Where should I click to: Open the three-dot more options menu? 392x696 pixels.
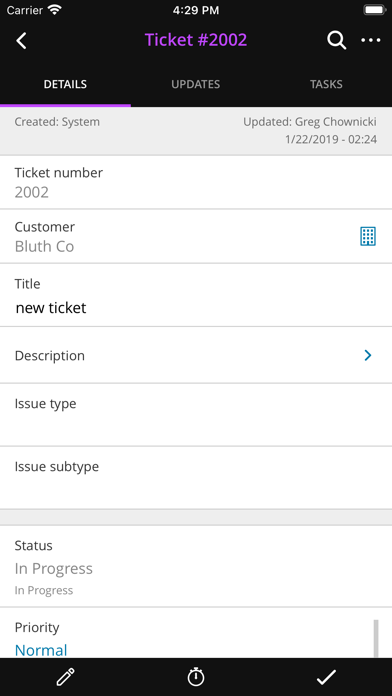pos(371,40)
